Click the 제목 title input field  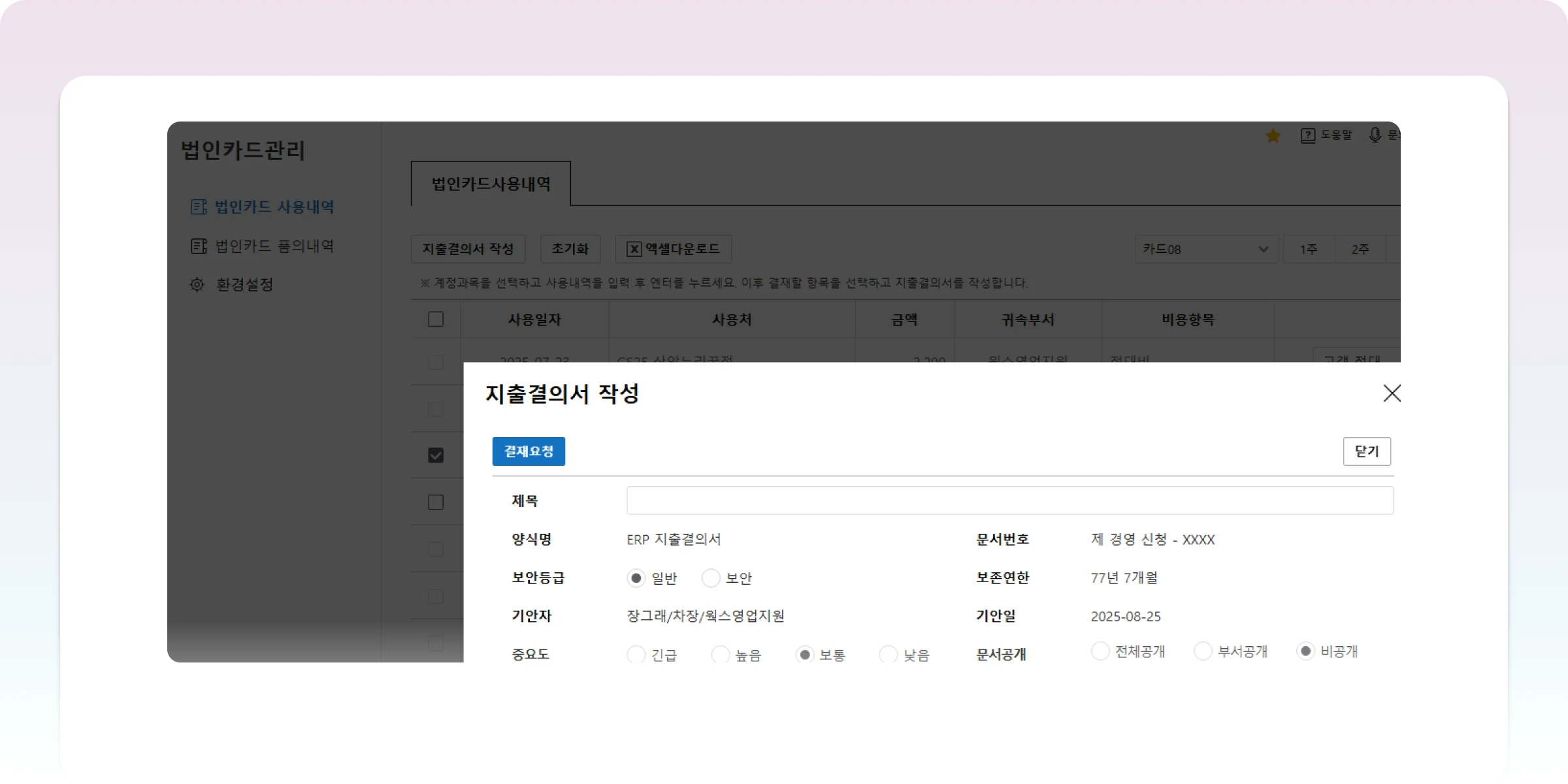1009,500
